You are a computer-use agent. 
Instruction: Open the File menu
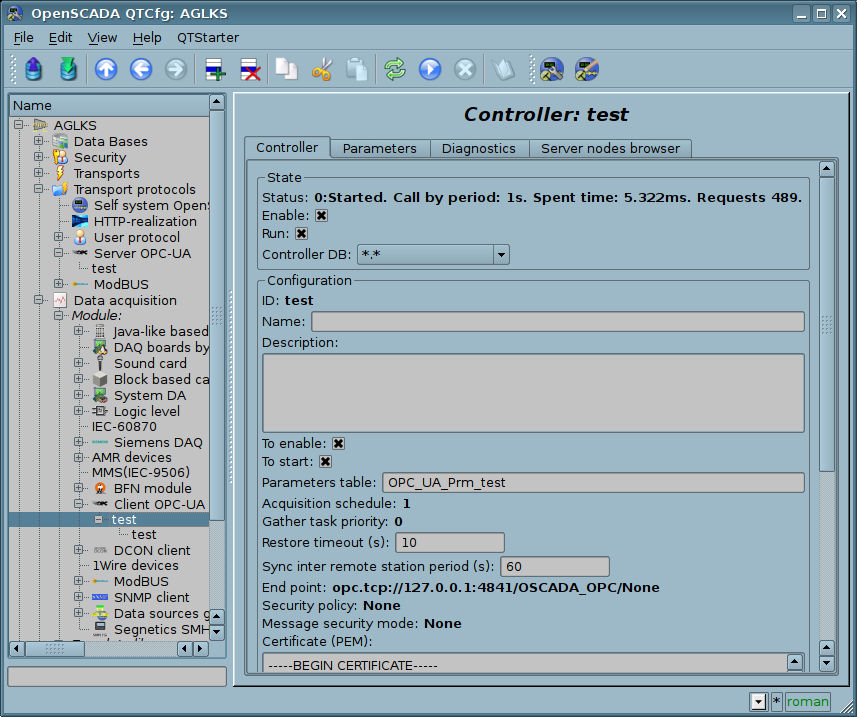24,38
